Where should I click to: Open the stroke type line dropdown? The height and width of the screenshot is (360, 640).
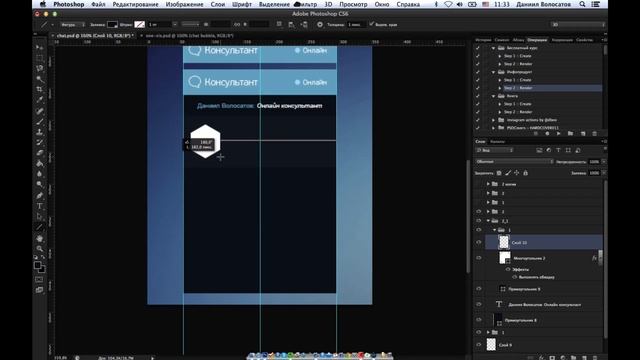point(190,24)
